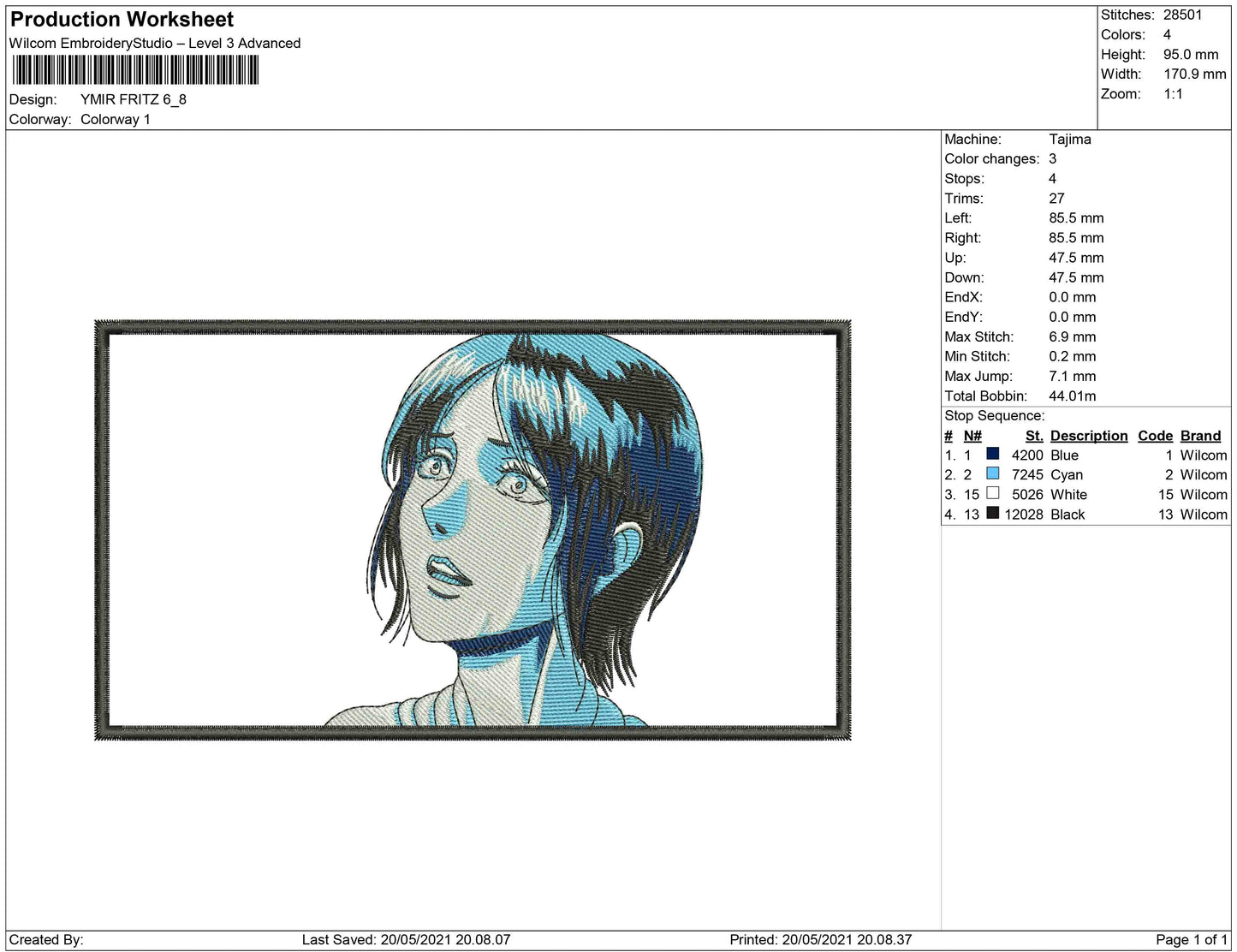
Task: Click the Zoom value 1:1
Action: [x=1173, y=94]
